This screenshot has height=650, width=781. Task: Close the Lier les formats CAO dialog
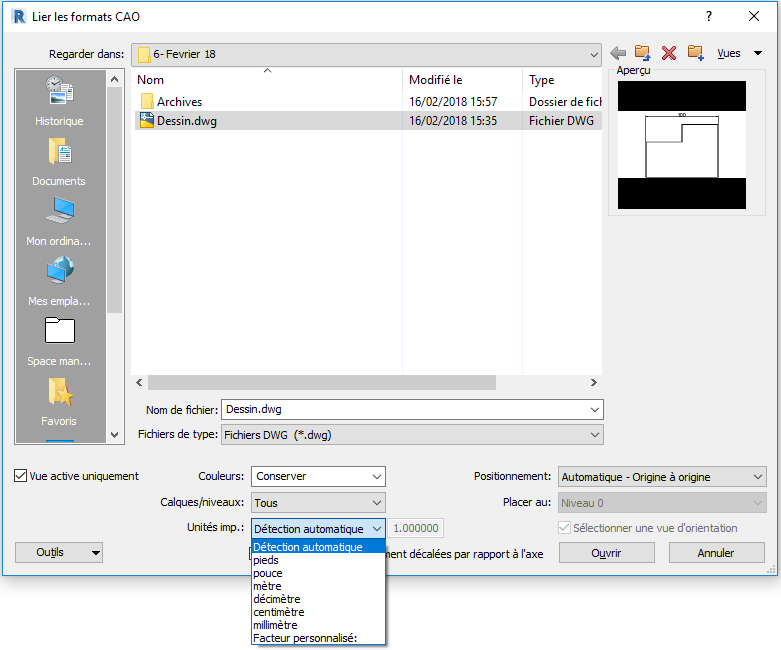tap(754, 16)
